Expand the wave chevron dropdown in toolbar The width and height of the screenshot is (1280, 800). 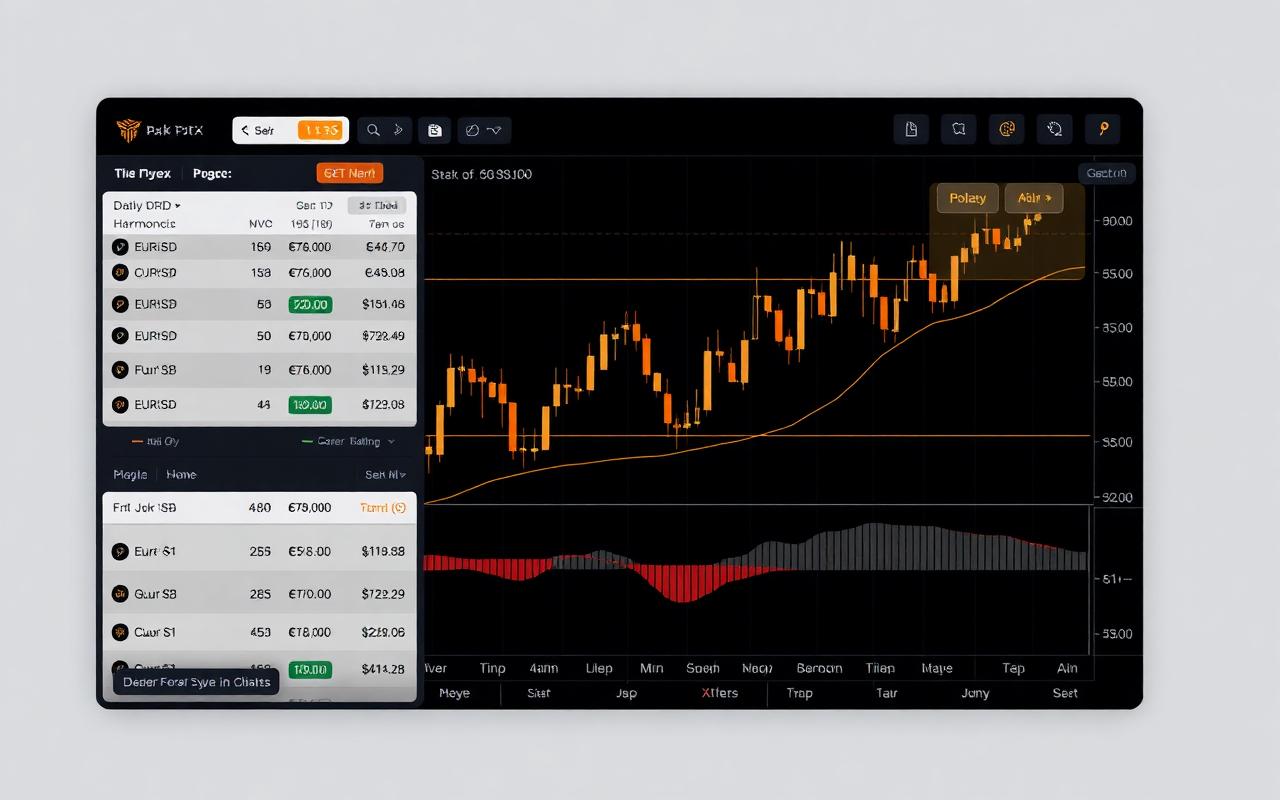tap(496, 130)
